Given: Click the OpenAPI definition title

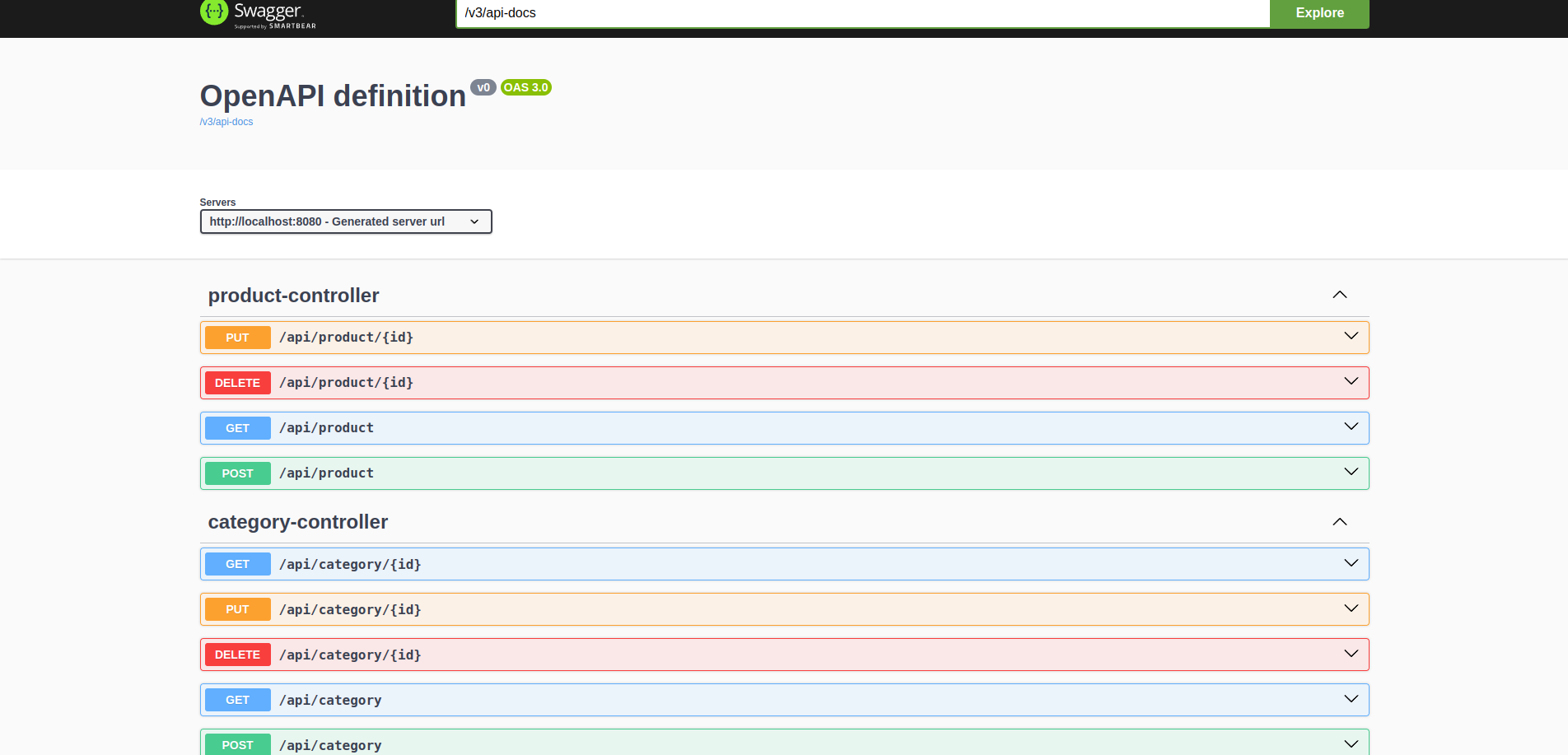Looking at the screenshot, I should click(x=333, y=96).
